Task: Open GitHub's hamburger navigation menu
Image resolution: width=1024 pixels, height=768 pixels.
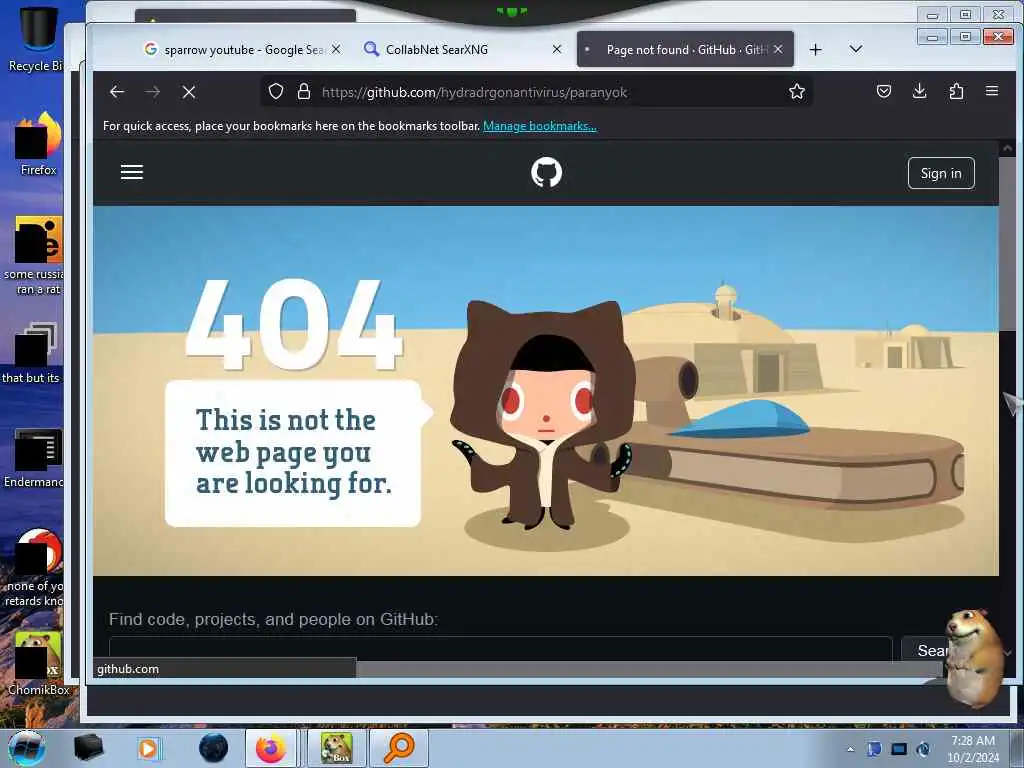Action: pos(132,172)
